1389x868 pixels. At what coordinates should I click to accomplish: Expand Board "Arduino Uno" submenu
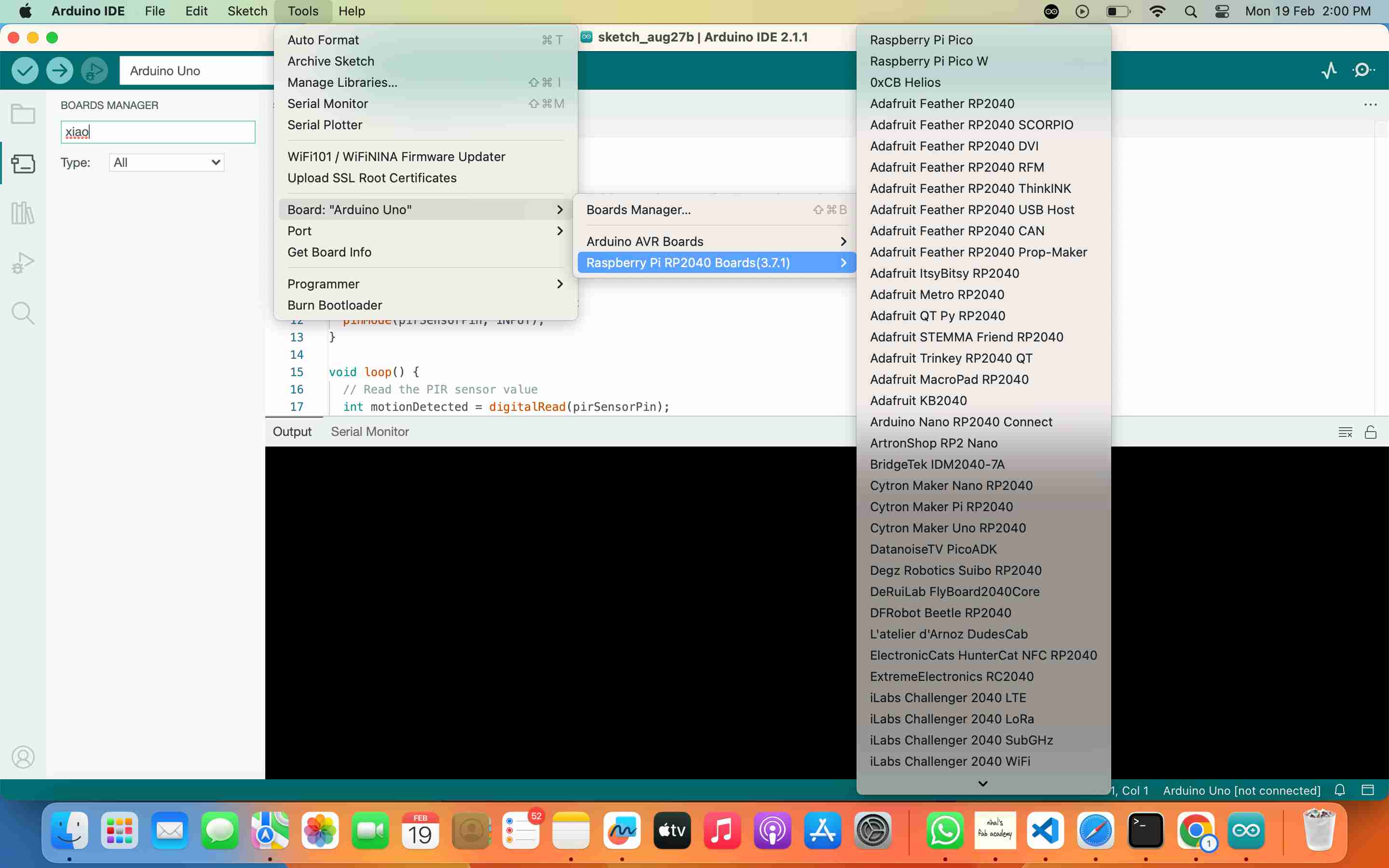425,210
